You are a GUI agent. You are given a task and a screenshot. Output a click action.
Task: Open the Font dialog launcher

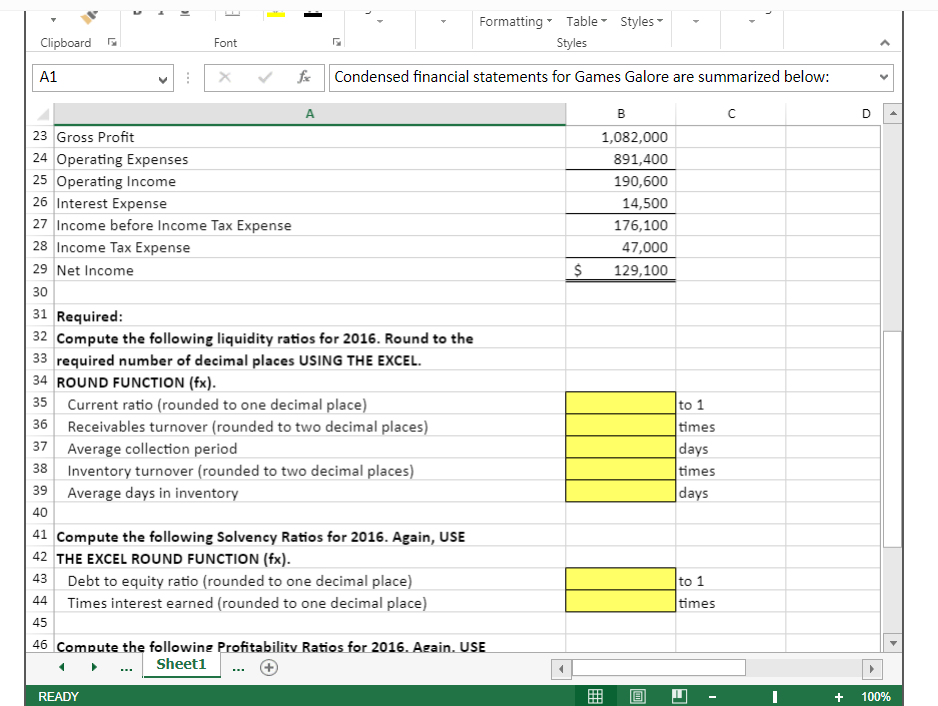336,42
